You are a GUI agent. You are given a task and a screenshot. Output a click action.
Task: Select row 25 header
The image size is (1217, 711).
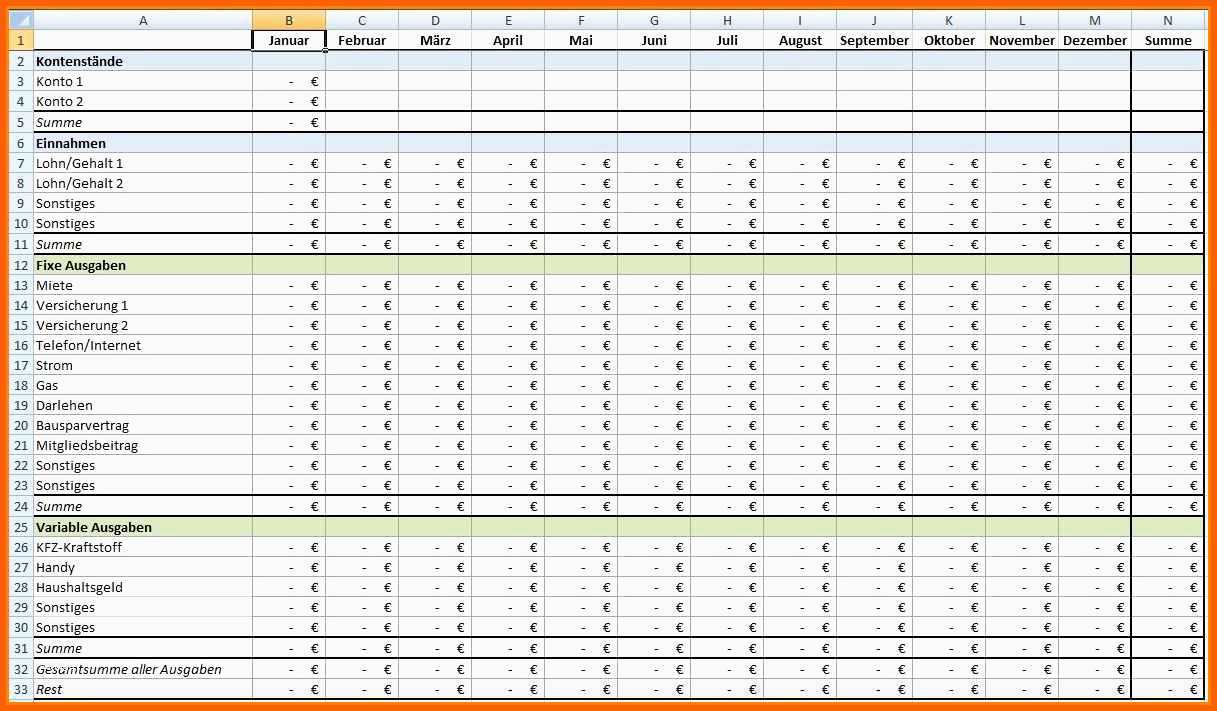pos(20,527)
